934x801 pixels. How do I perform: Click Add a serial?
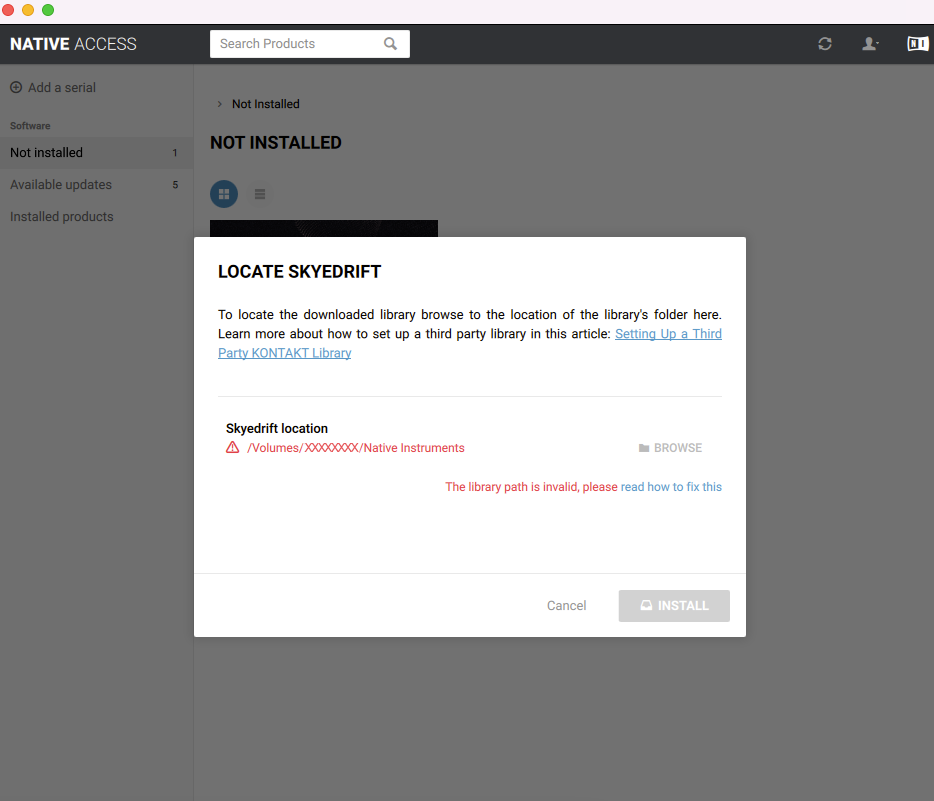(53, 88)
